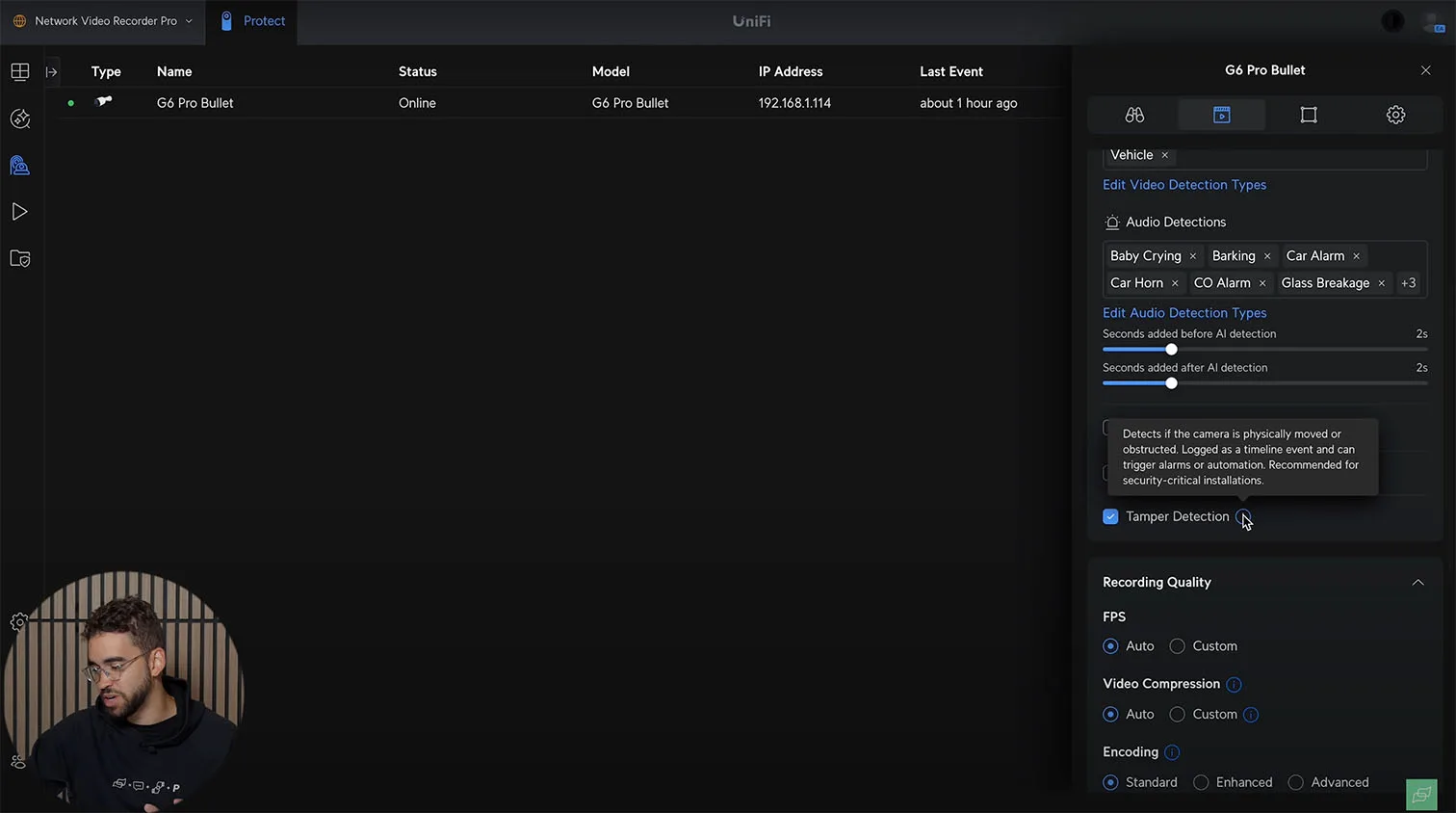Sort by Name column header
The height and width of the screenshot is (813, 1456).
click(x=174, y=72)
